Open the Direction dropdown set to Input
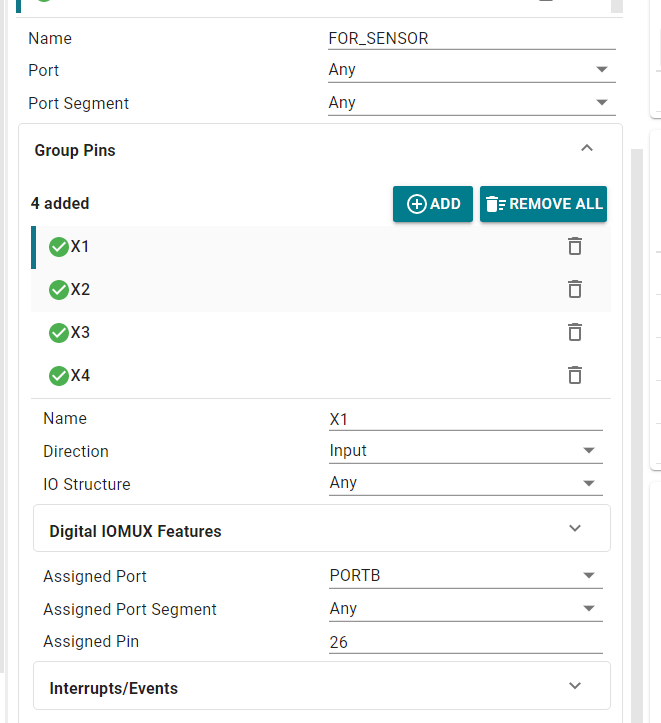Screen dimensions: 661x723 466,450
